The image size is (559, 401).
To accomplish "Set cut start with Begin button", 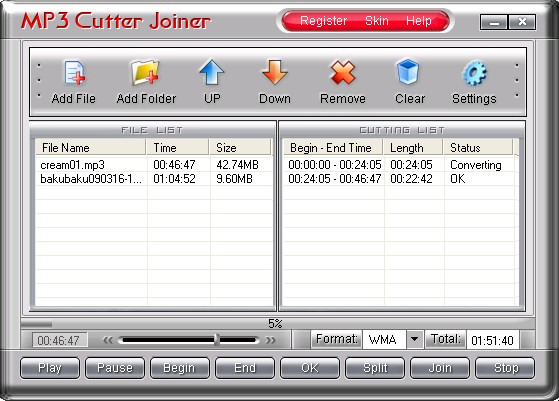I will [179, 368].
